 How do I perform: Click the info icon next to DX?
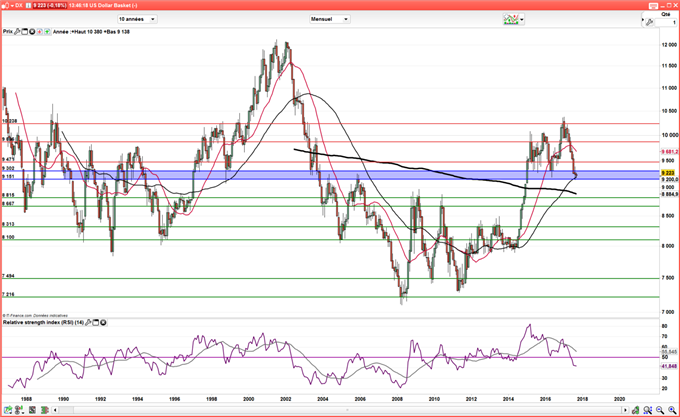29,5
